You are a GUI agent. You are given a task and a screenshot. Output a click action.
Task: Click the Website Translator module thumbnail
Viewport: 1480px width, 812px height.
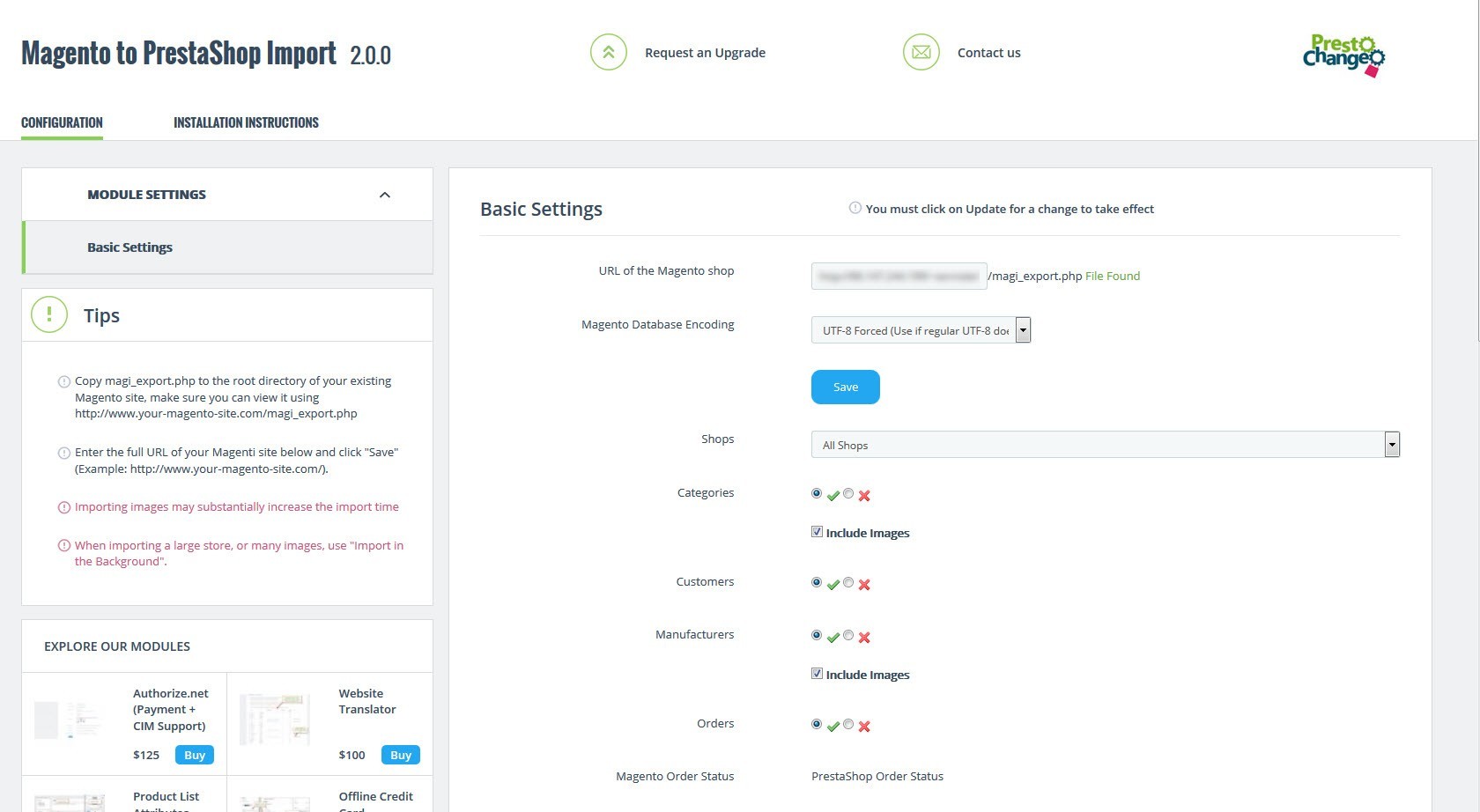(x=275, y=720)
